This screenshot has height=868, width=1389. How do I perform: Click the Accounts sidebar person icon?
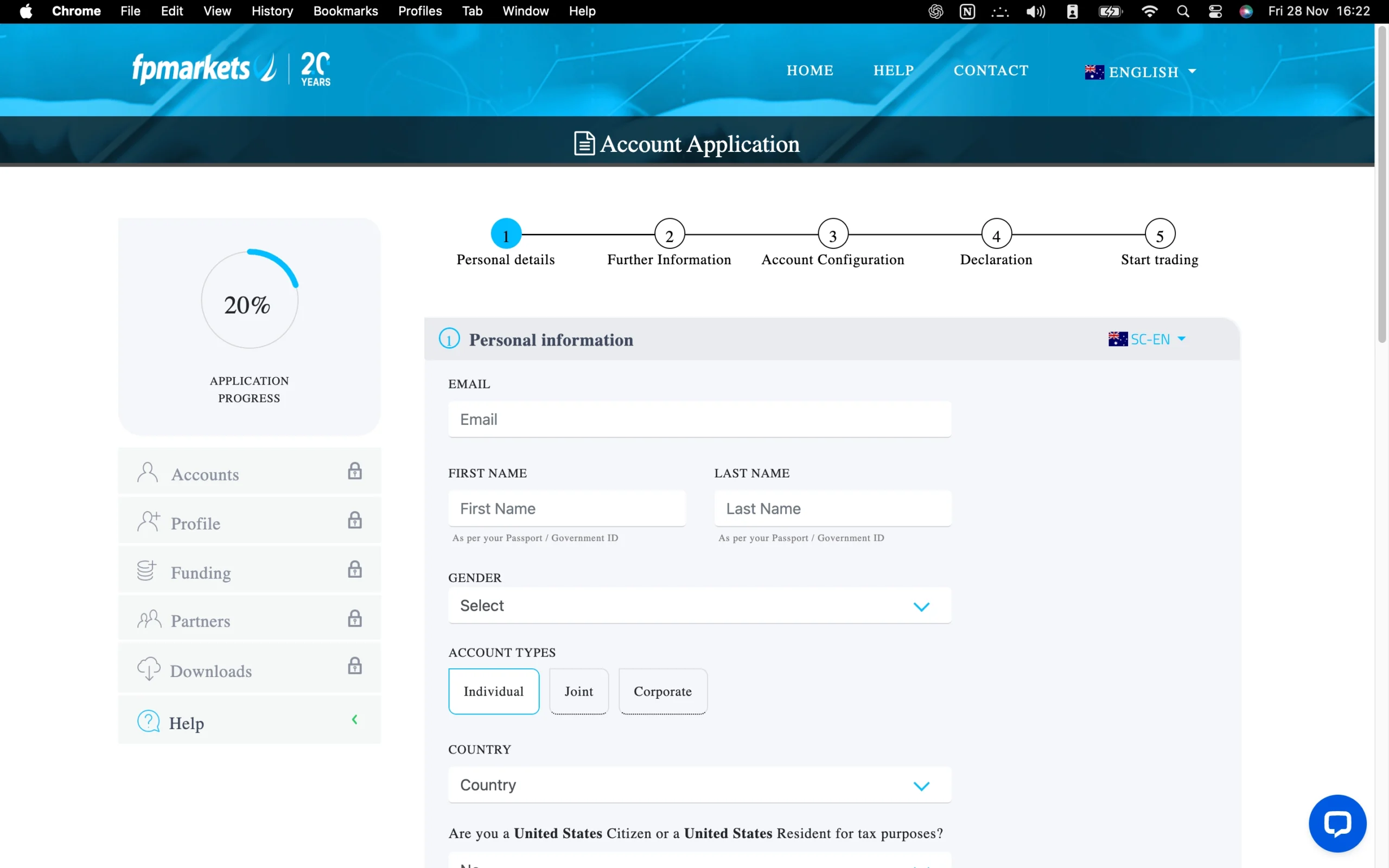coord(148,473)
